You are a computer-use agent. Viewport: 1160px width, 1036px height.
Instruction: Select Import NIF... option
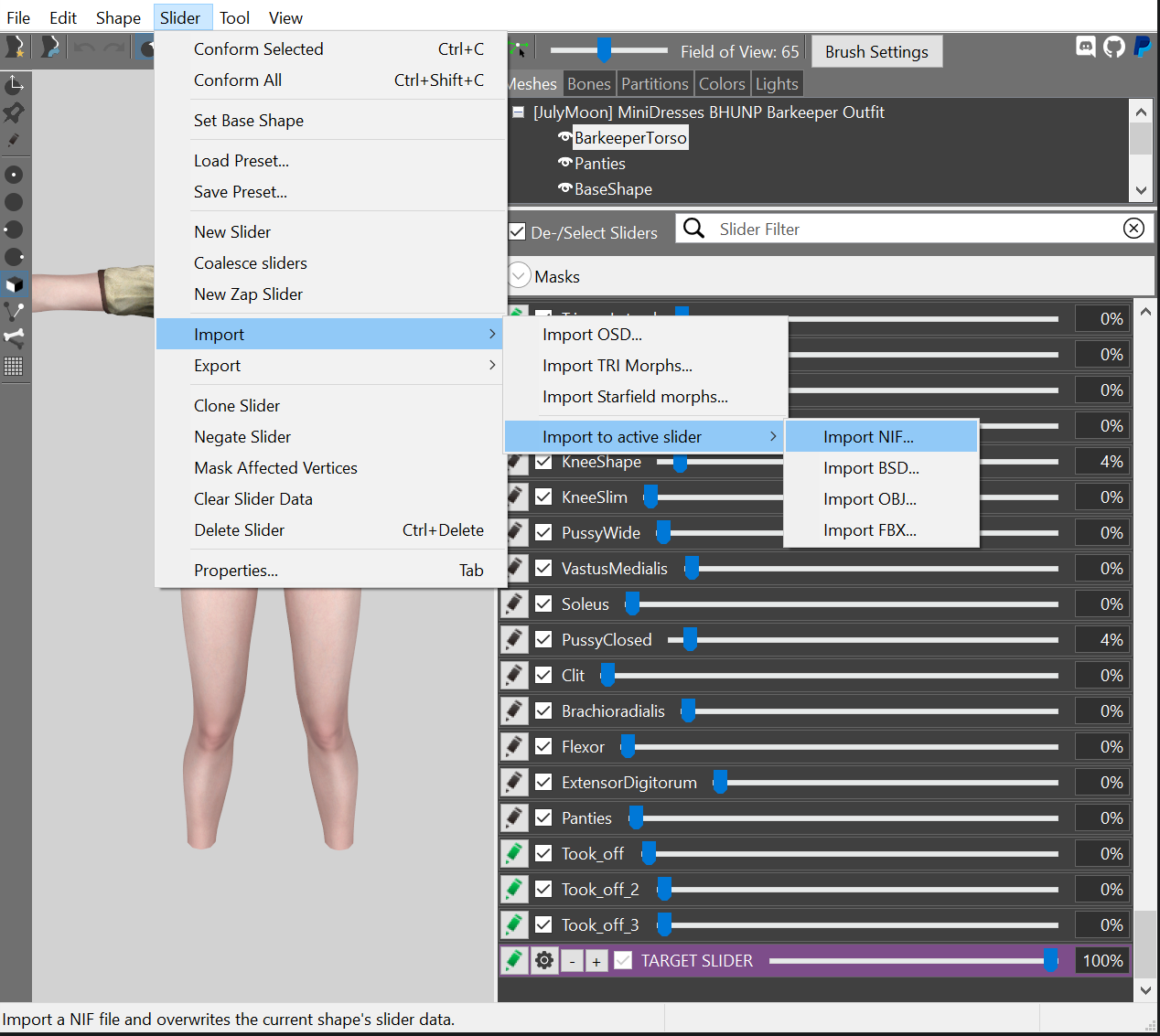pos(881,436)
